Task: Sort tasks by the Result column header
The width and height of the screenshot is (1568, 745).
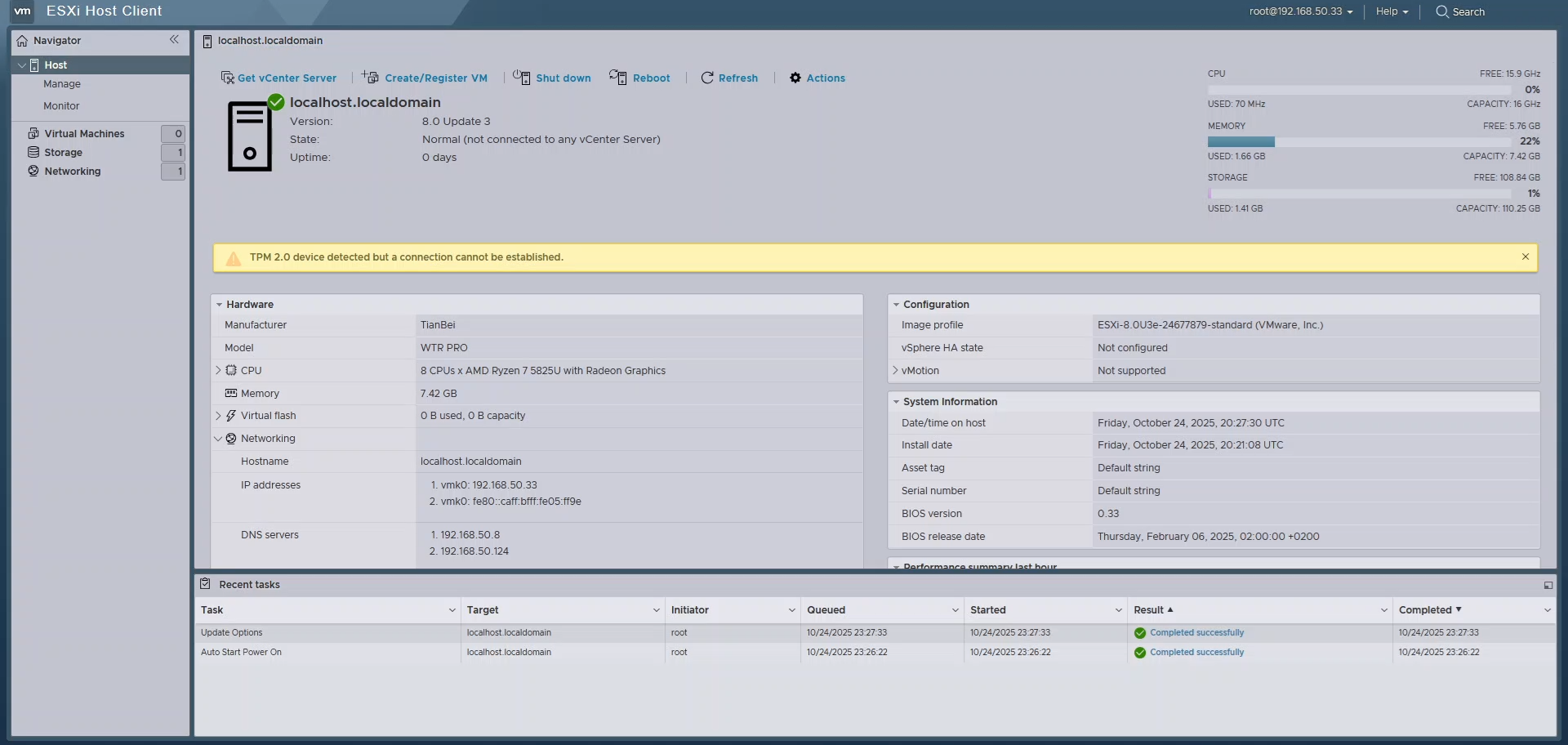Action: pos(1148,610)
